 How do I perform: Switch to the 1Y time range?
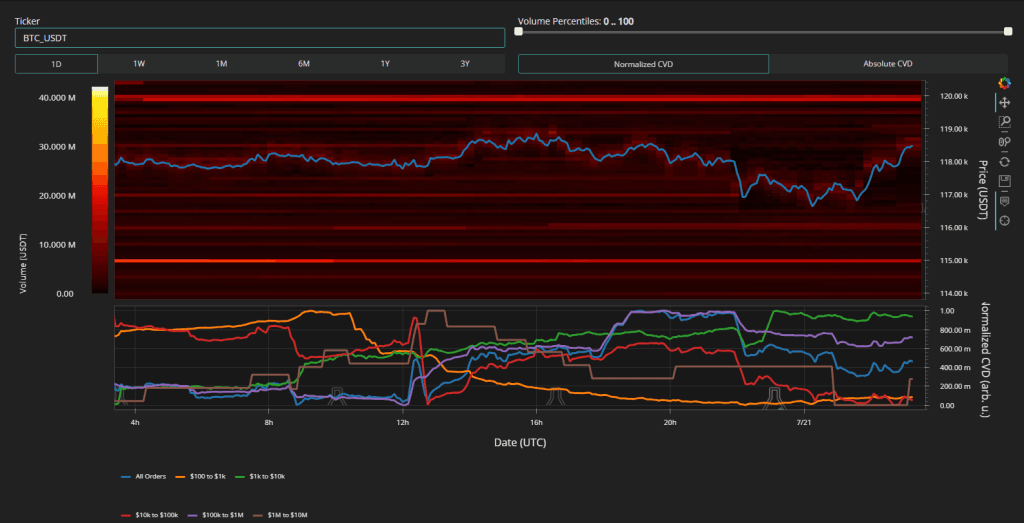coord(385,64)
